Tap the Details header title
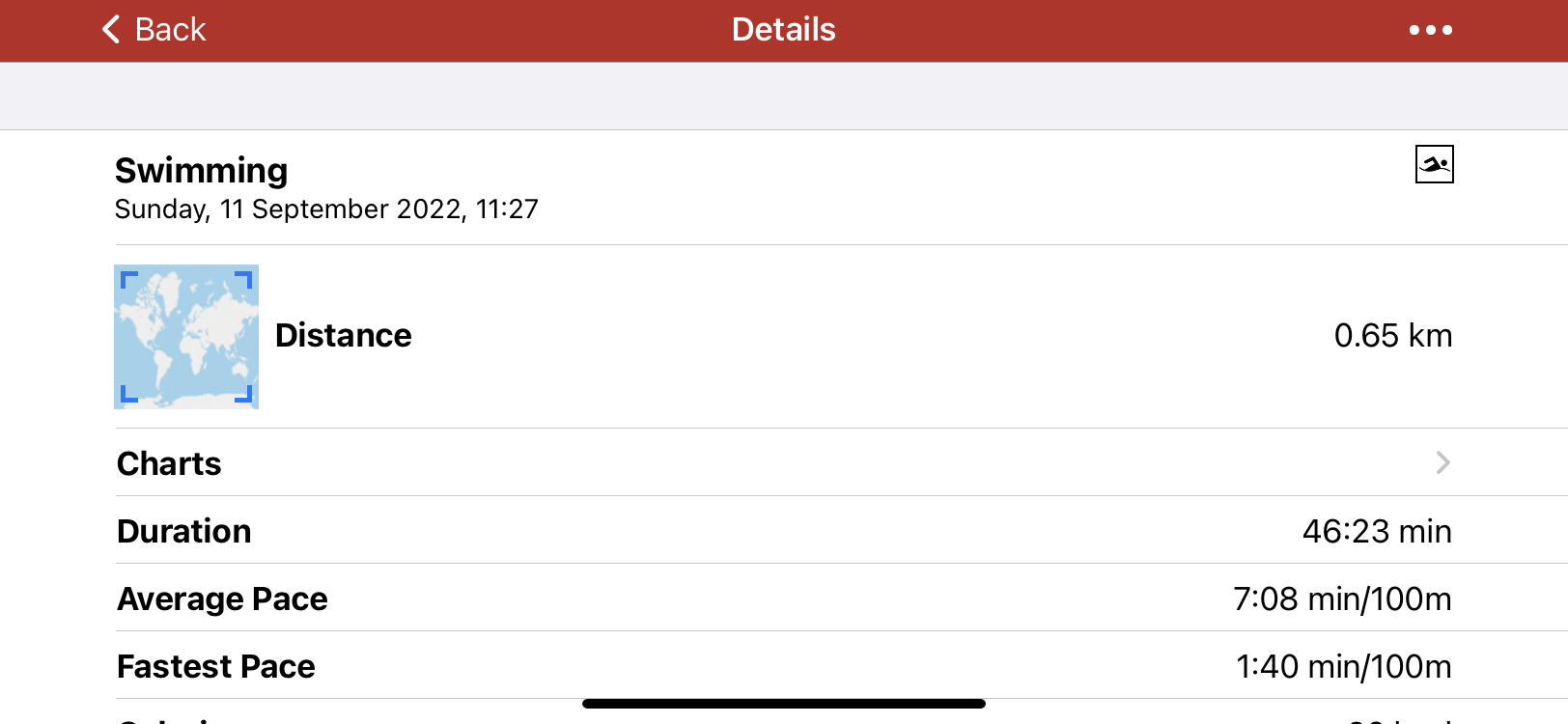Screen dimensions: 1568x724 (x=783, y=30)
